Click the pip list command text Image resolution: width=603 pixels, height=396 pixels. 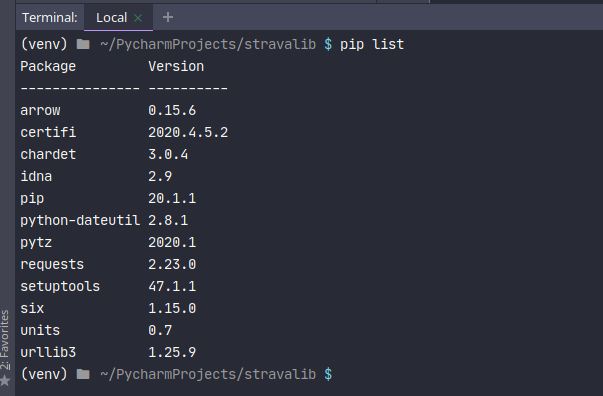click(372, 45)
